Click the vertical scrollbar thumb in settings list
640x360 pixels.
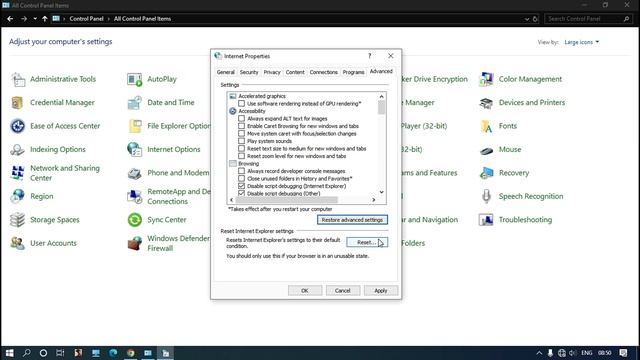pyautogui.click(x=382, y=107)
